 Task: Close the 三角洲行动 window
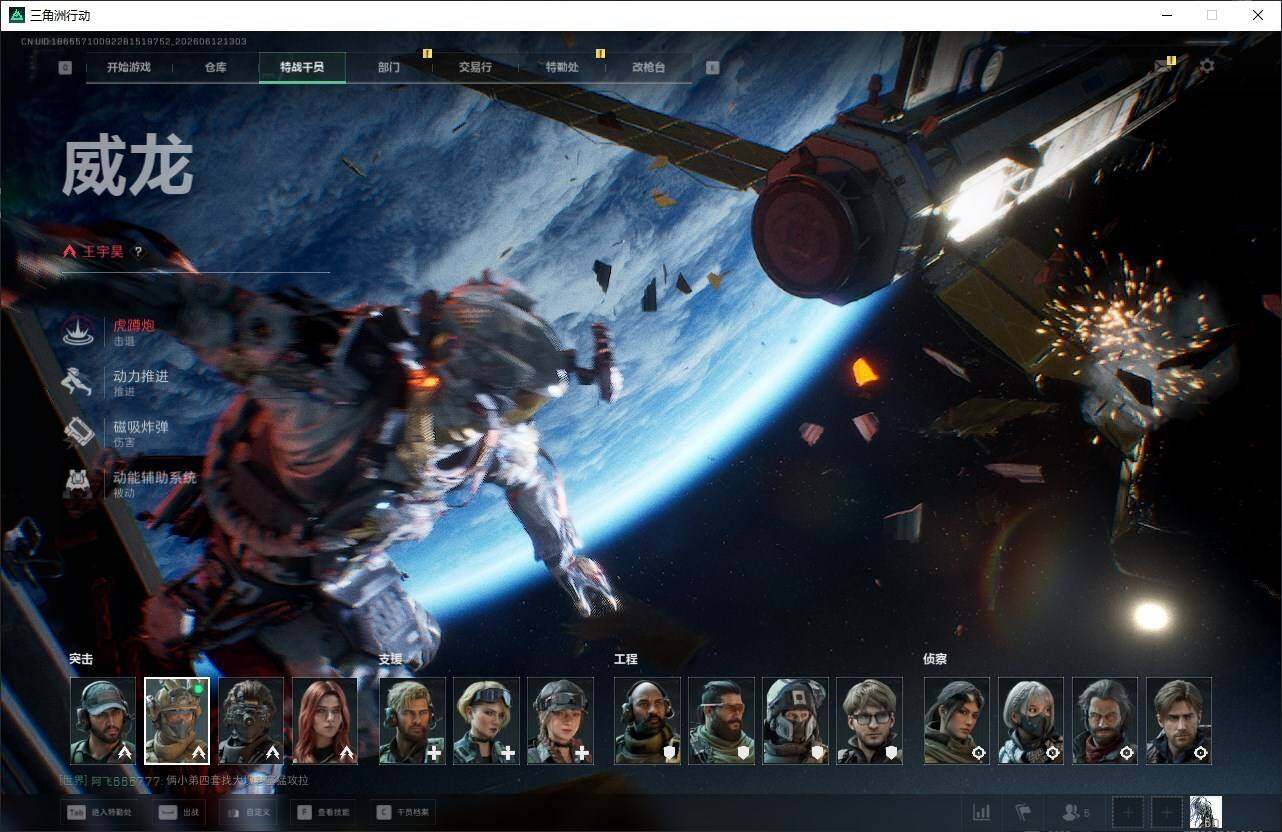(1258, 15)
